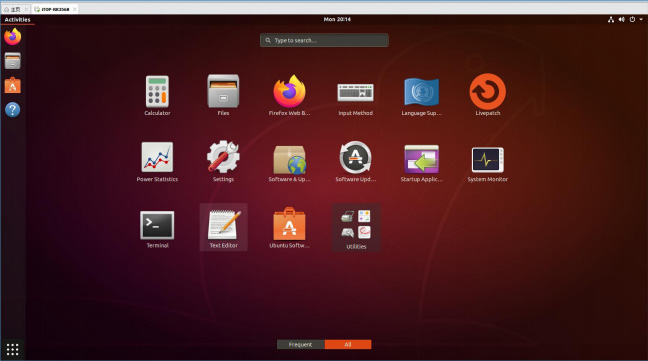Viewport: 648px width, 361px height.
Task: Select the home tab in VM window
Action: pos(16,9)
